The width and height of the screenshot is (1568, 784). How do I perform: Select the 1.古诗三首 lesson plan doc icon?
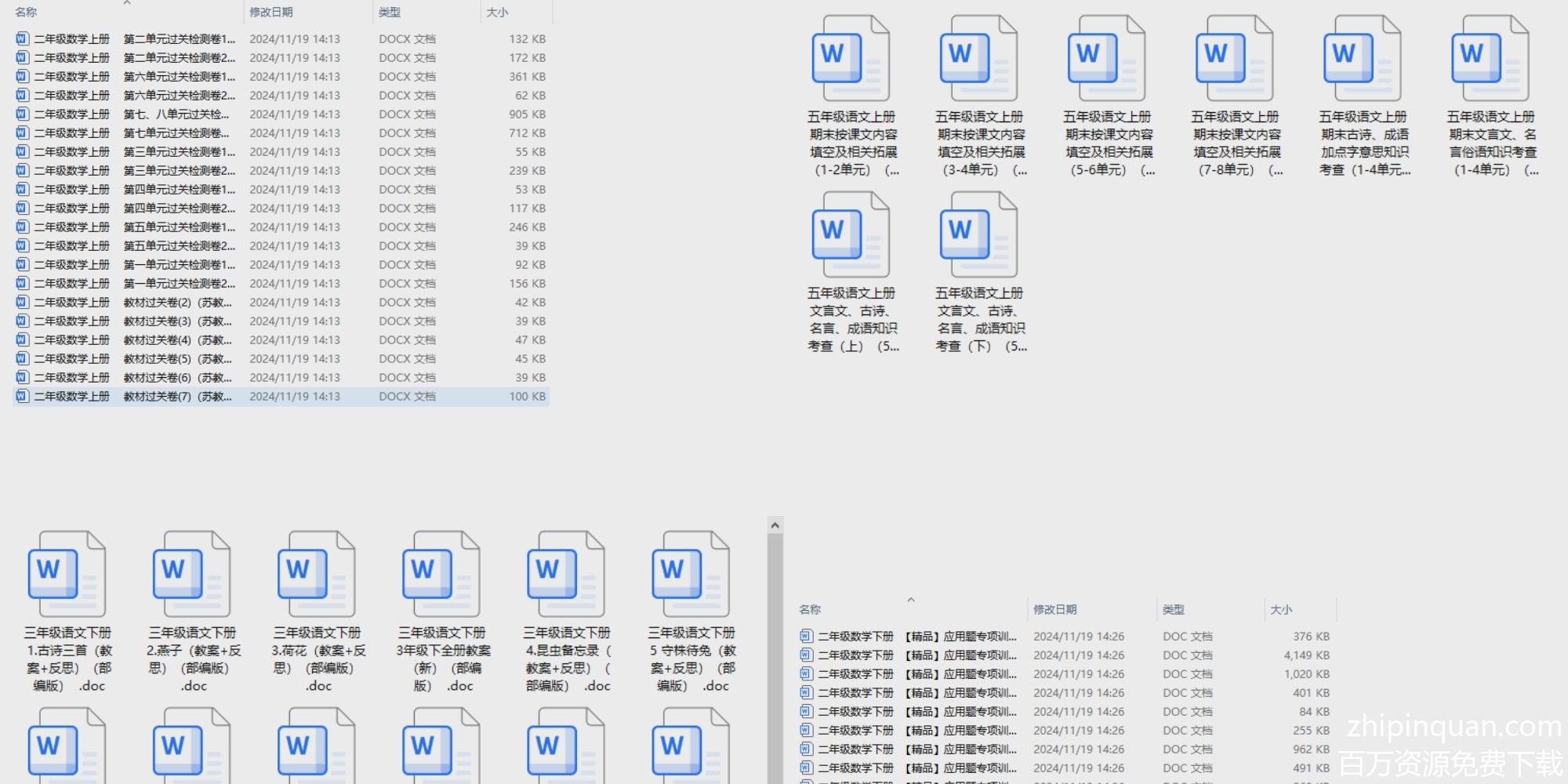coord(67,575)
